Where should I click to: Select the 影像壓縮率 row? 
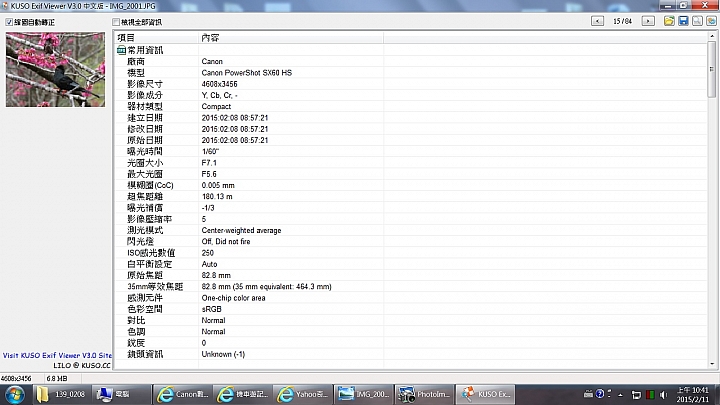click(x=411, y=219)
